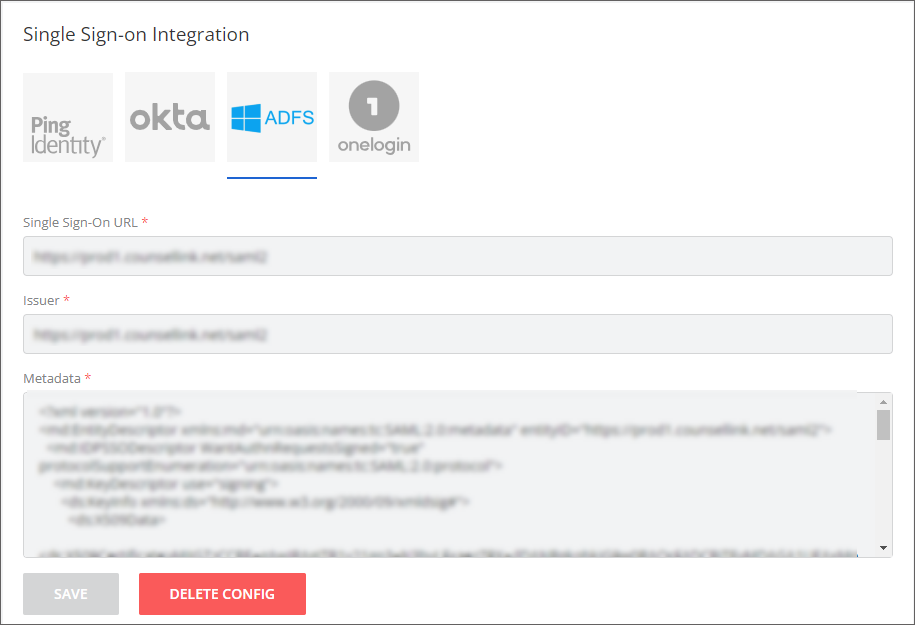Image resolution: width=915 pixels, height=625 pixels.
Task: Click the empty Metadata scrollbar track
Action: tap(883, 490)
